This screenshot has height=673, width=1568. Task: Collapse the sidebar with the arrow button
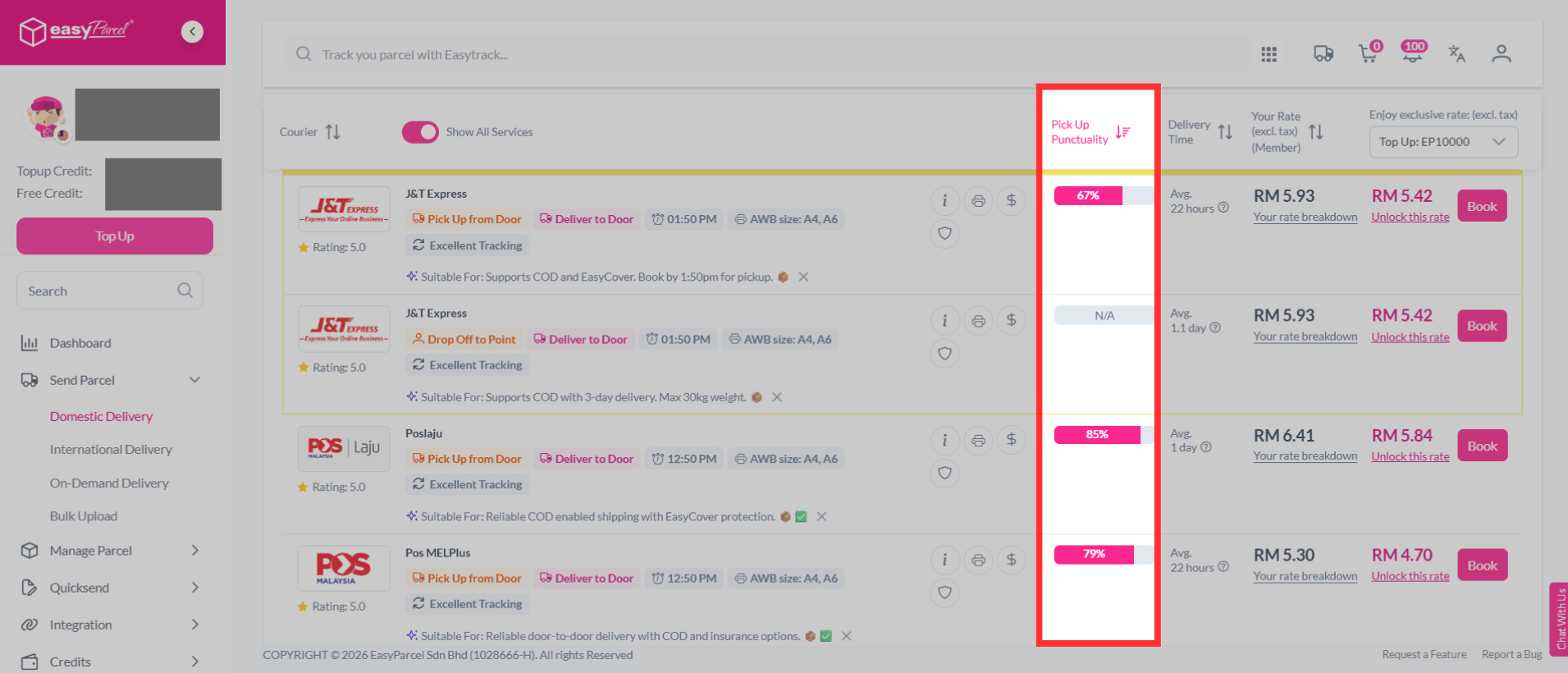coord(192,31)
